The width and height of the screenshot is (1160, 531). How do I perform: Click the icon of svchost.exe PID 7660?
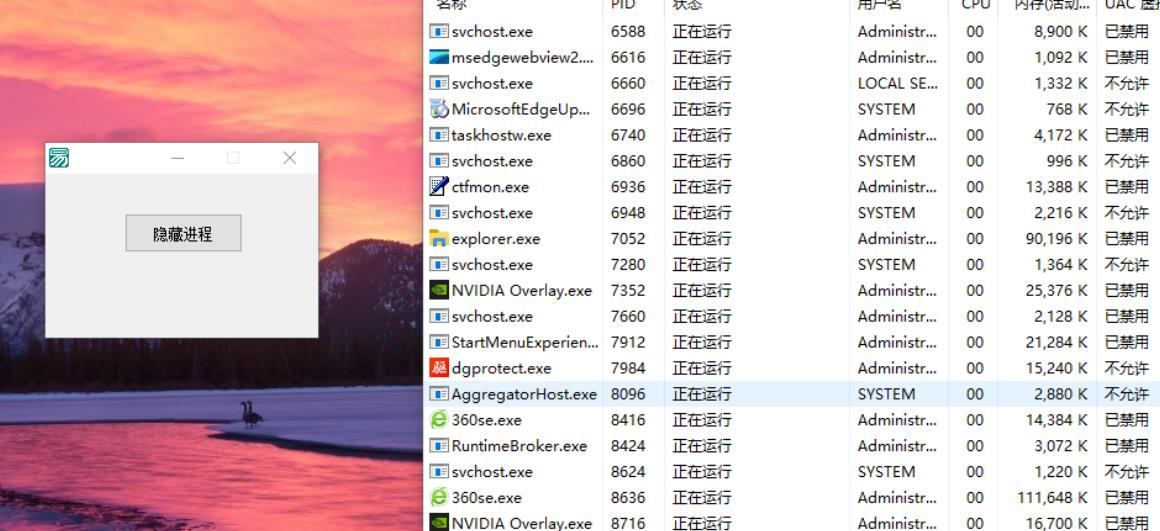[439, 317]
